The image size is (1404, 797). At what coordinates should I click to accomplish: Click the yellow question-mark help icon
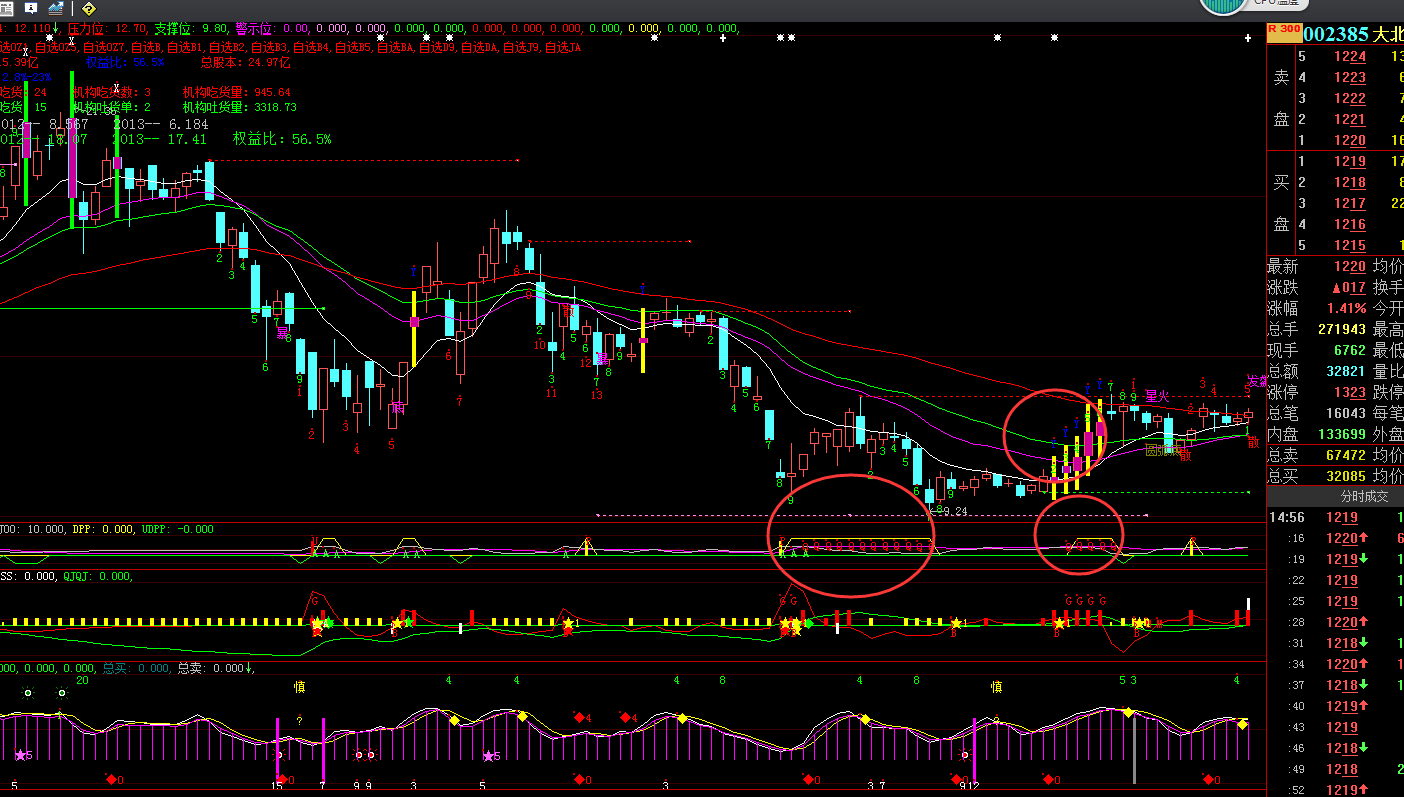coord(89,8)
